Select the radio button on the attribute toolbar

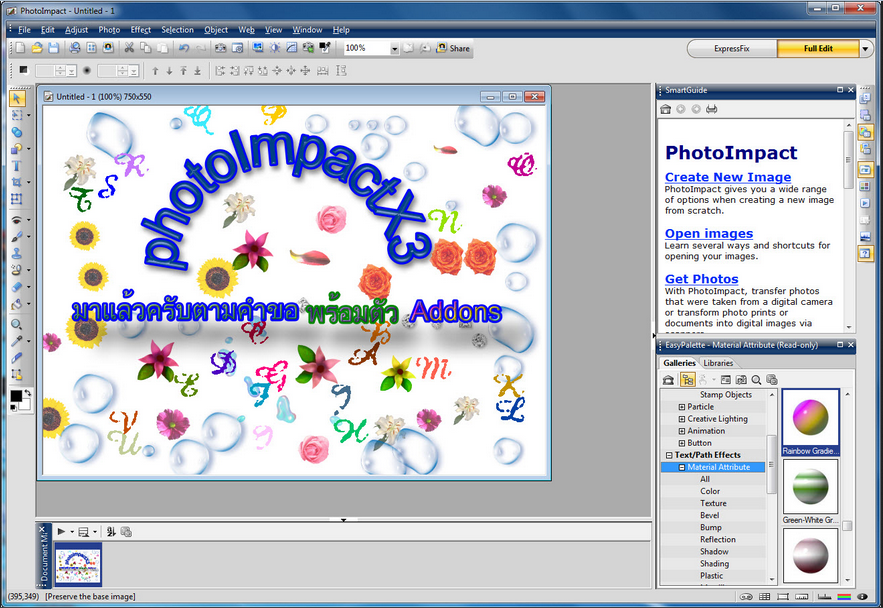pyautogui.click(x=87, y=70)
